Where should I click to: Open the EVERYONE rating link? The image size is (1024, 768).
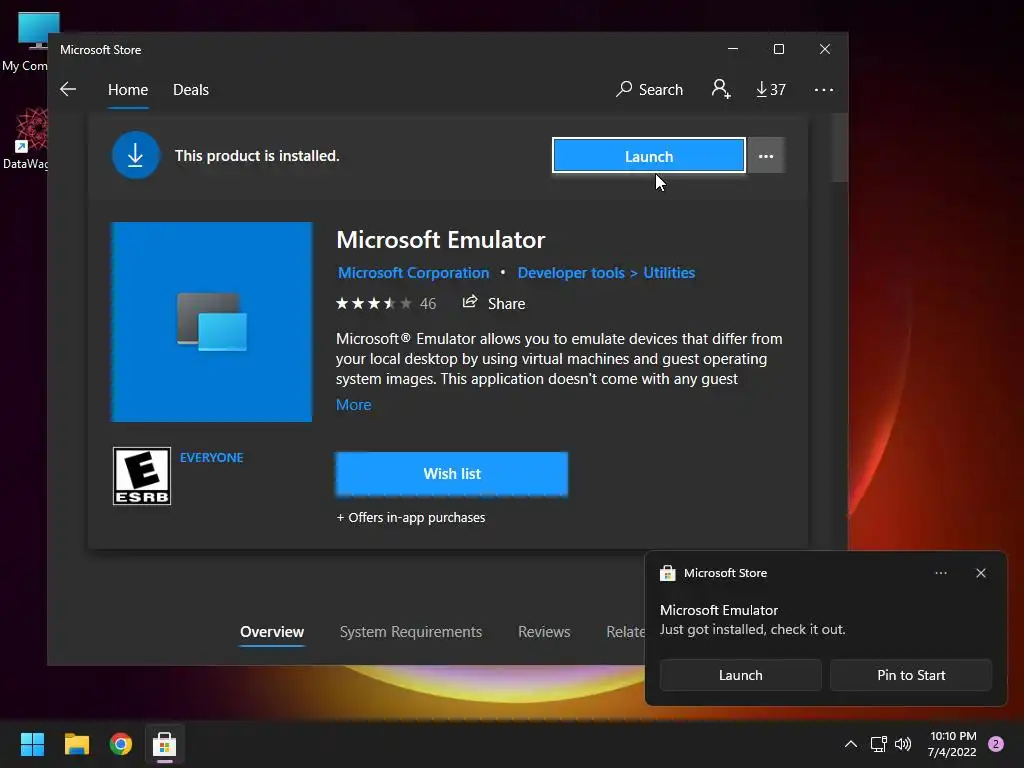click(212, 458)
